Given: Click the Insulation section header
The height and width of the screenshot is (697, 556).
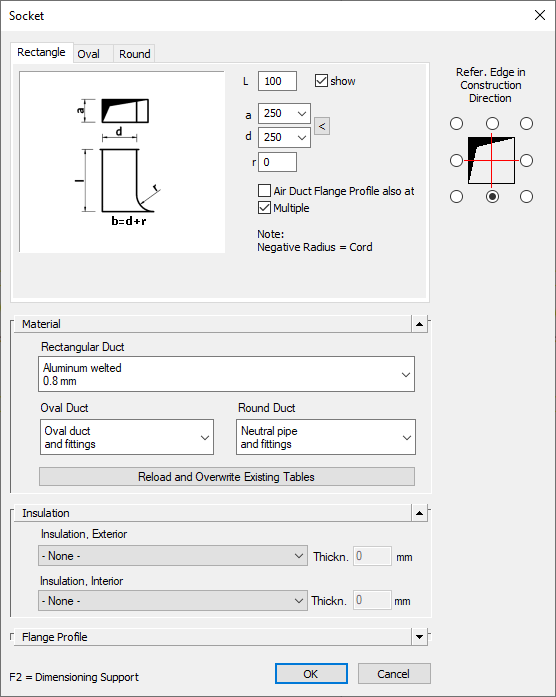Looking at the screenshot, I should (x=212, y=513).
